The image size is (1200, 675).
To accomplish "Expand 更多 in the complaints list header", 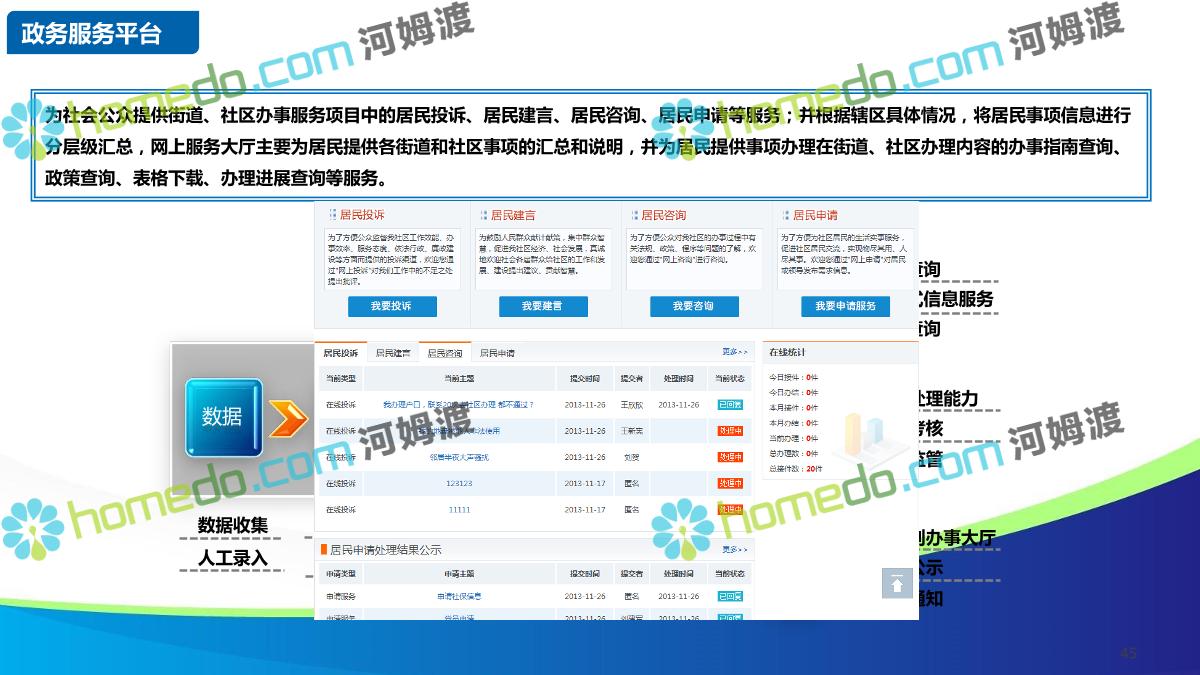I will [x=734, y=352].
